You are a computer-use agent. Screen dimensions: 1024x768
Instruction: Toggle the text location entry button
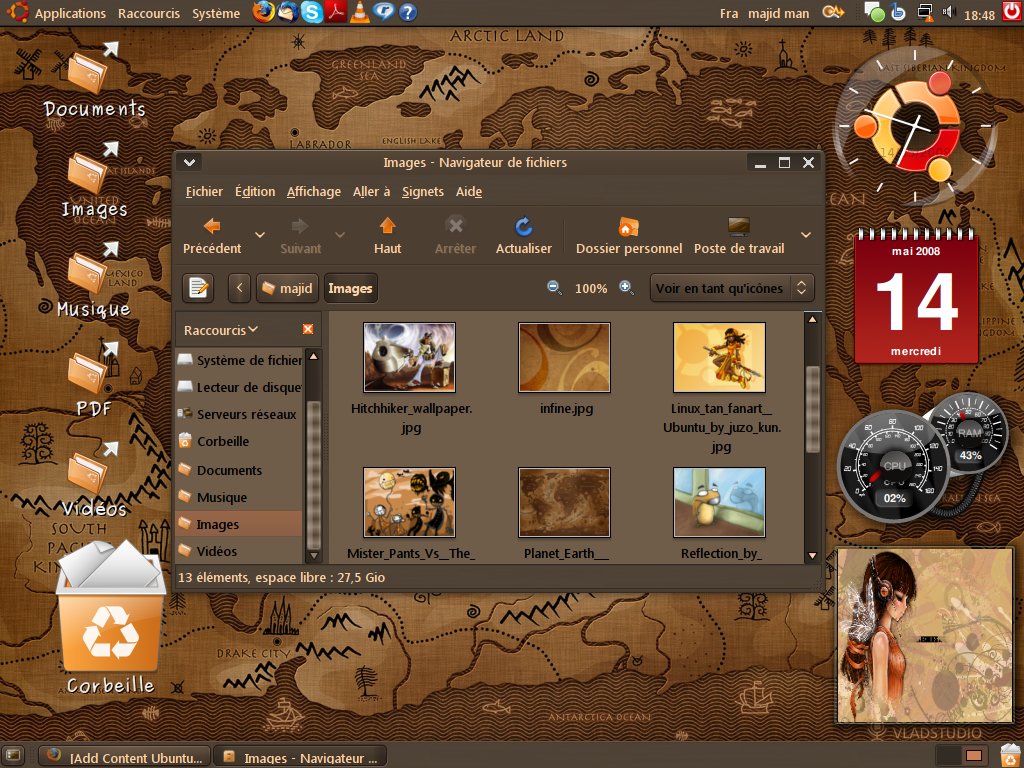pyautogui.click(x=198, y=288)
